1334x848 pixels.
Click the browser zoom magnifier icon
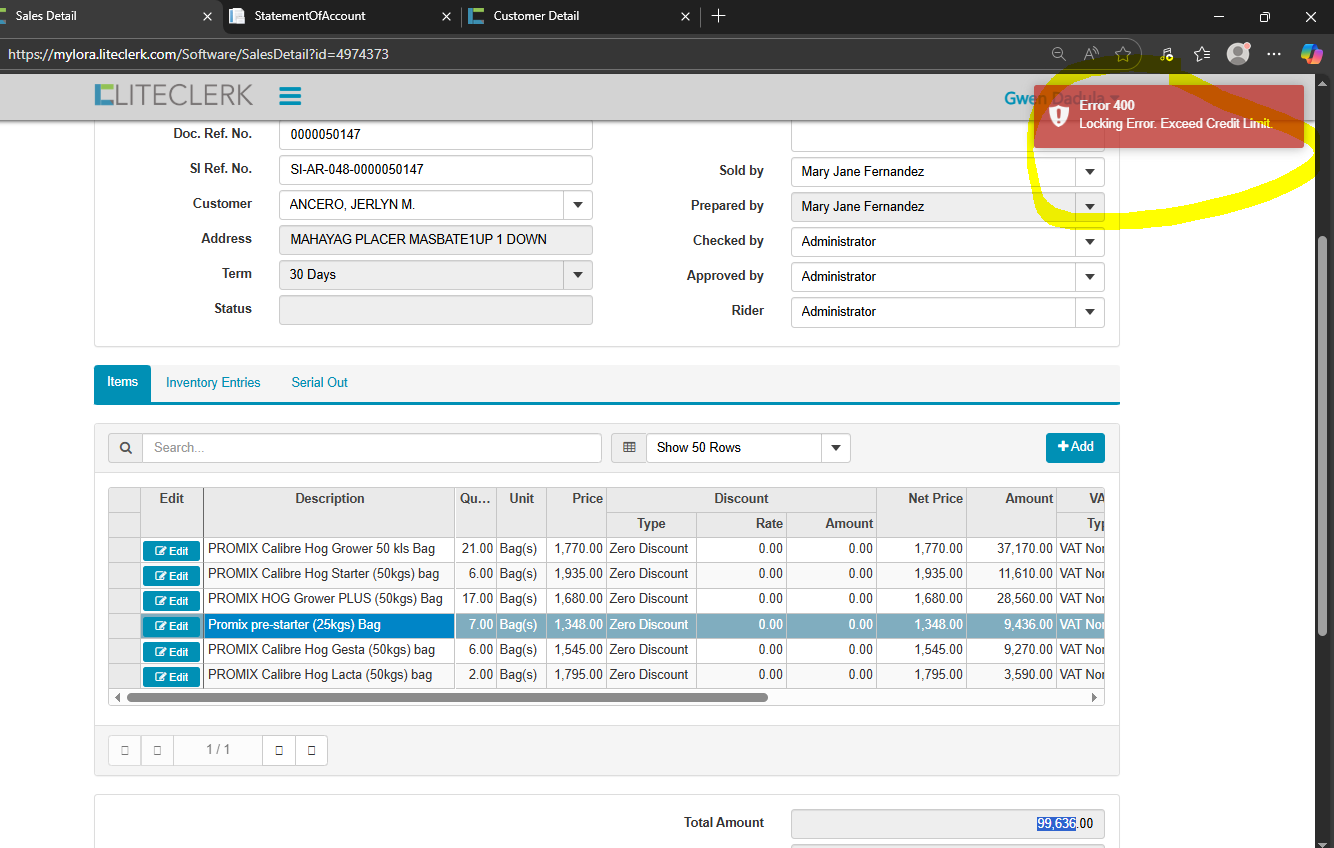point(1058,54)
